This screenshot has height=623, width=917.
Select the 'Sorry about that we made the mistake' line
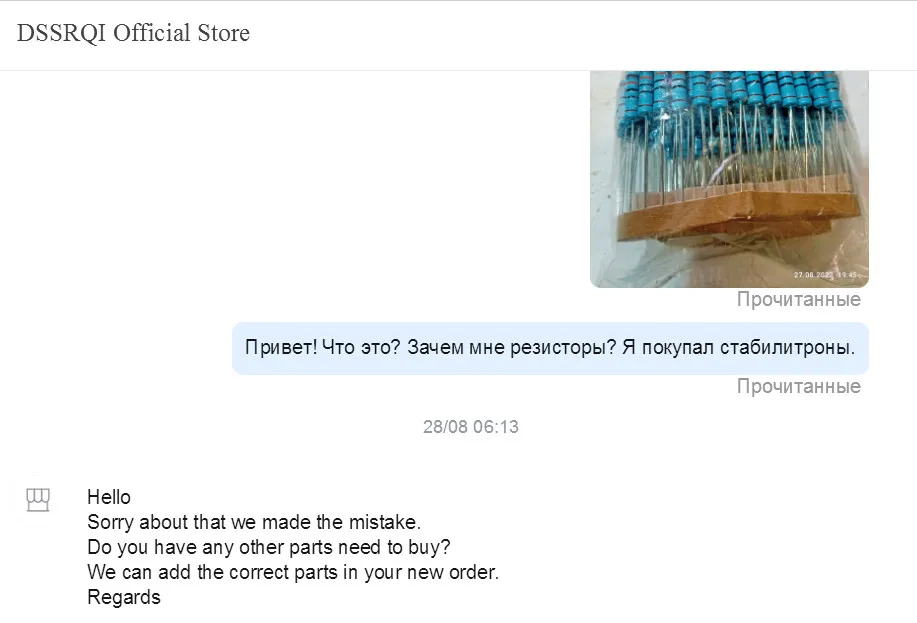254,522
